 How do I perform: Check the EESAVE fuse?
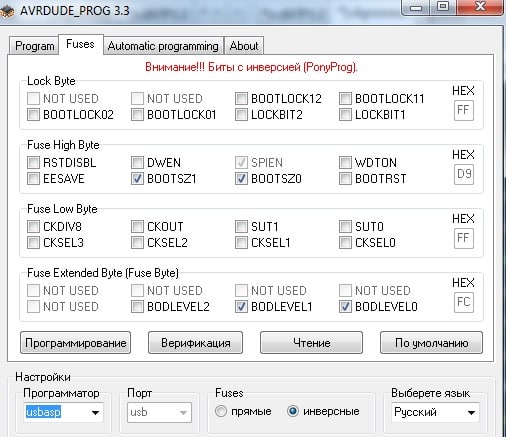tap(33, 179)
